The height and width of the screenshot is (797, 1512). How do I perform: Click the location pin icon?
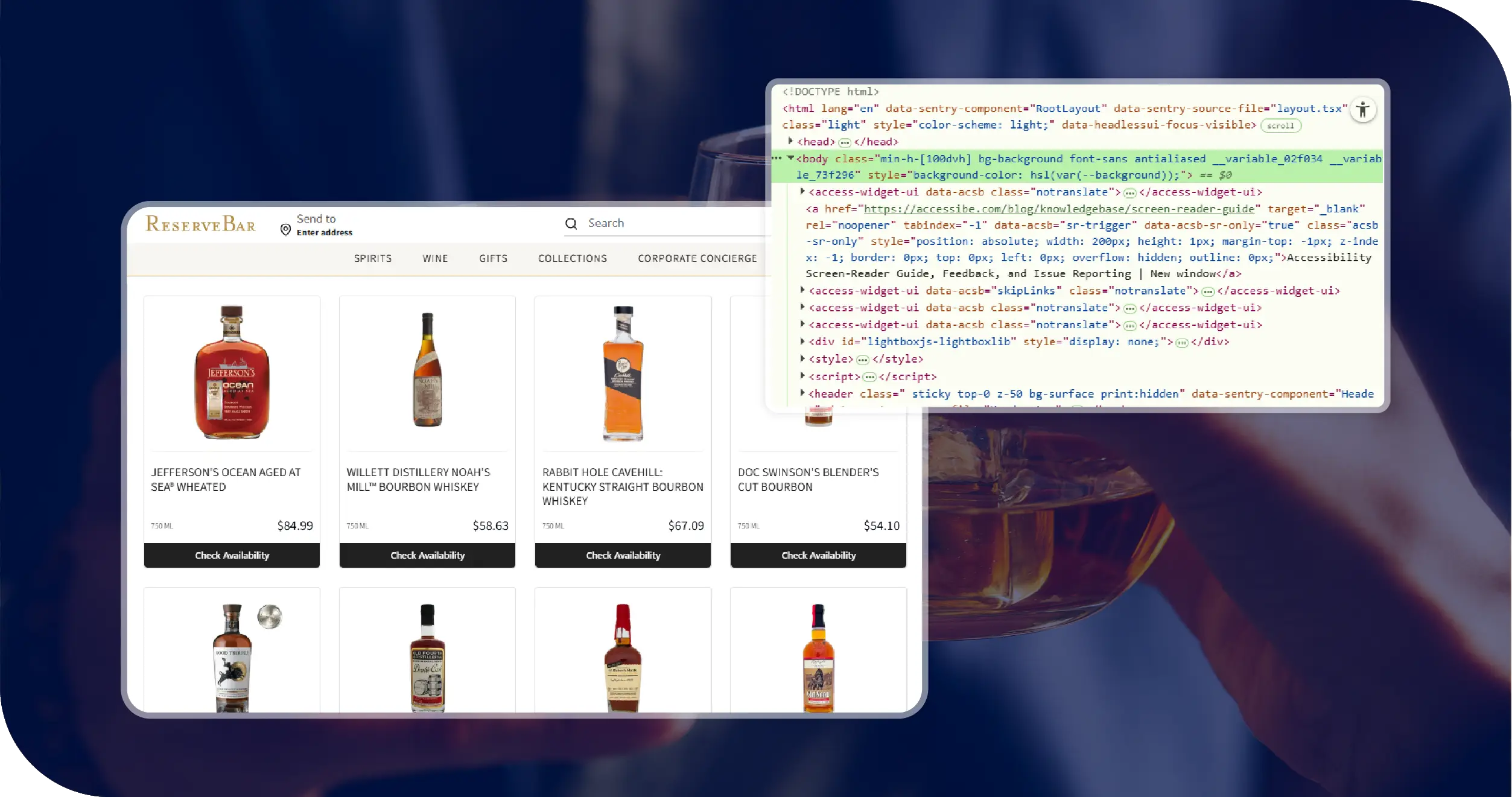click(286, 229)
